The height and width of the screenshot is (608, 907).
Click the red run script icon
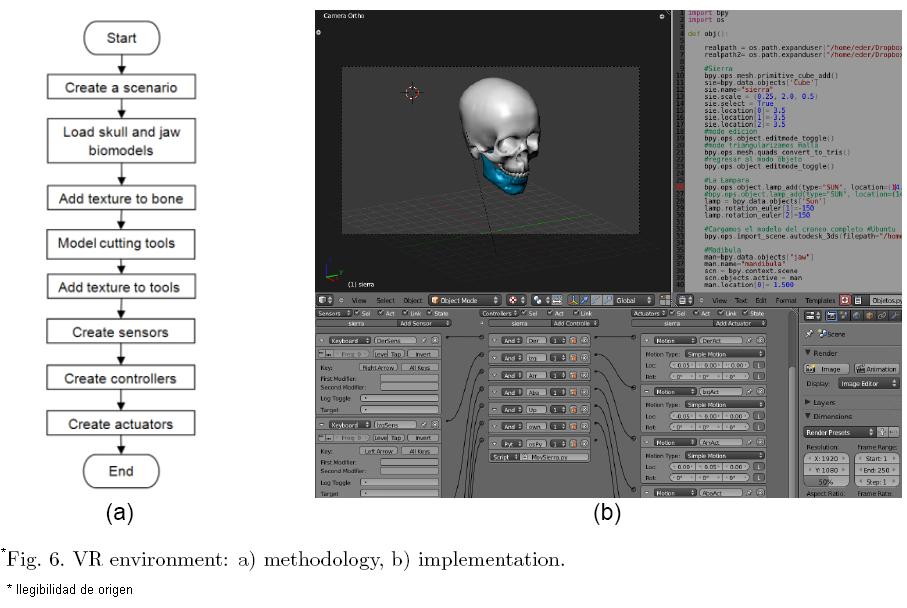click(844, 299)
